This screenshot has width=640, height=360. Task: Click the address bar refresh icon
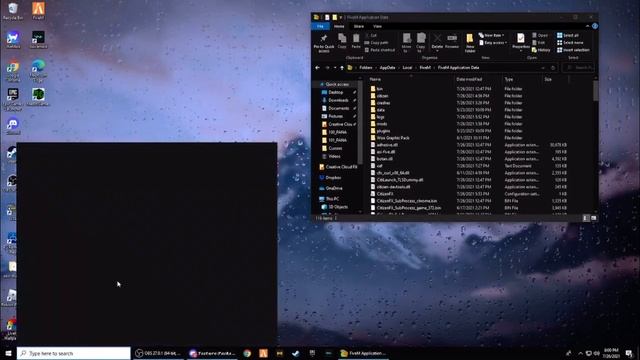[553, 68]
